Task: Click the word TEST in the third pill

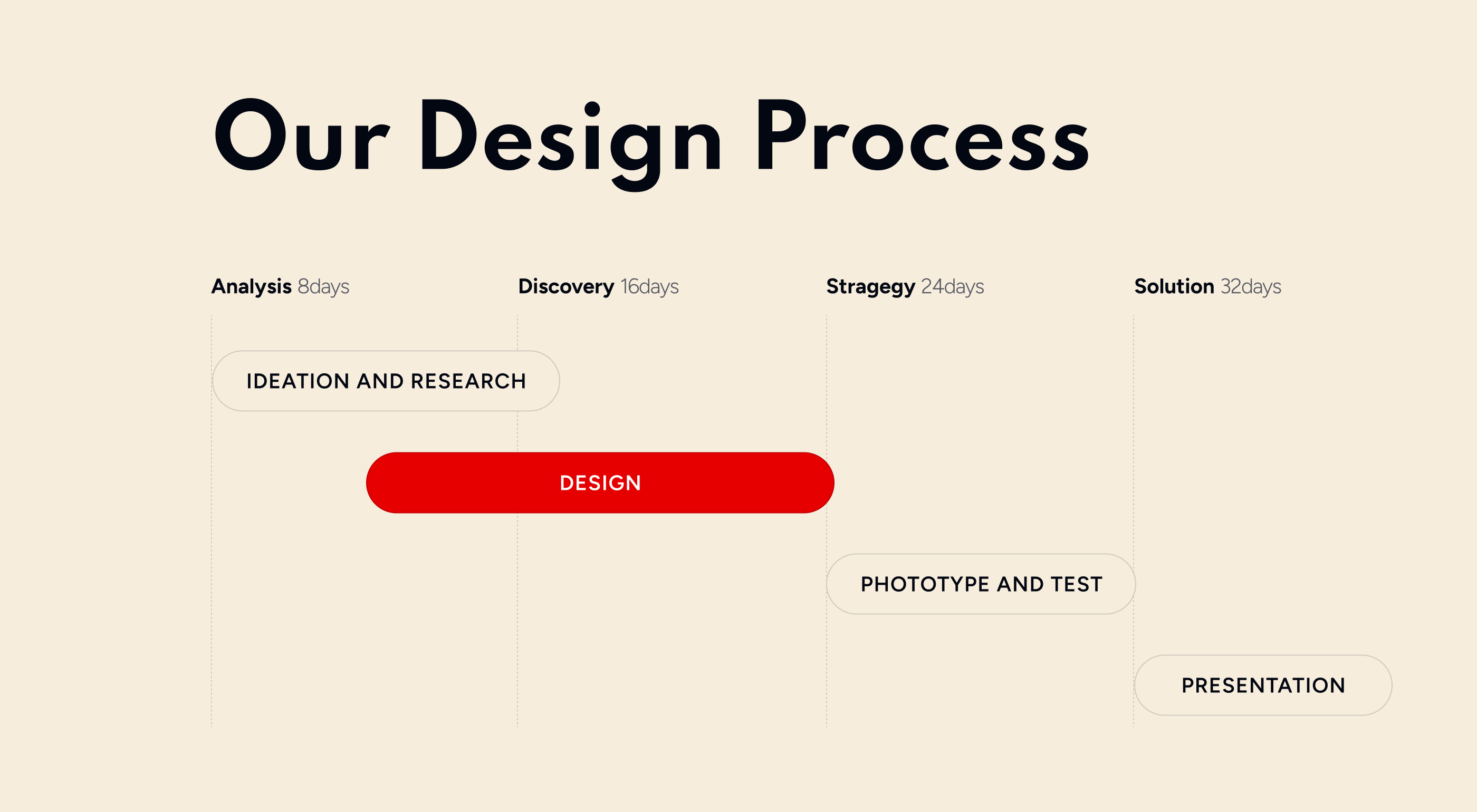Action: (x=1076, y=584)
